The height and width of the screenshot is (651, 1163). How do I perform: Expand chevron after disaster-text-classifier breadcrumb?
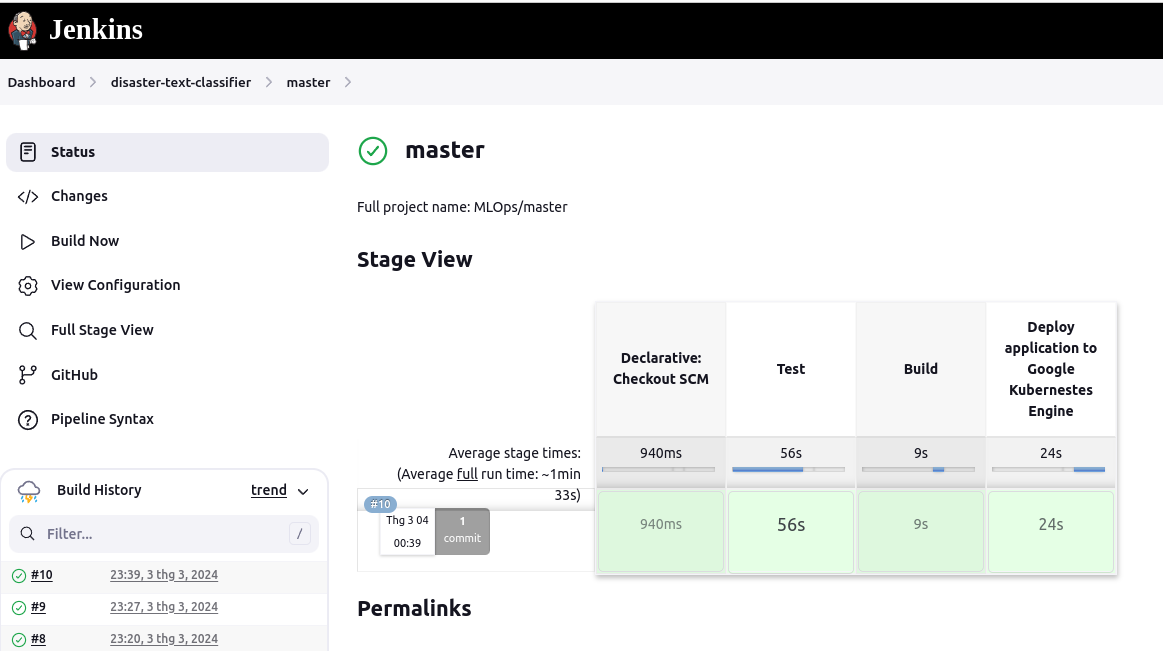point(268,82)
